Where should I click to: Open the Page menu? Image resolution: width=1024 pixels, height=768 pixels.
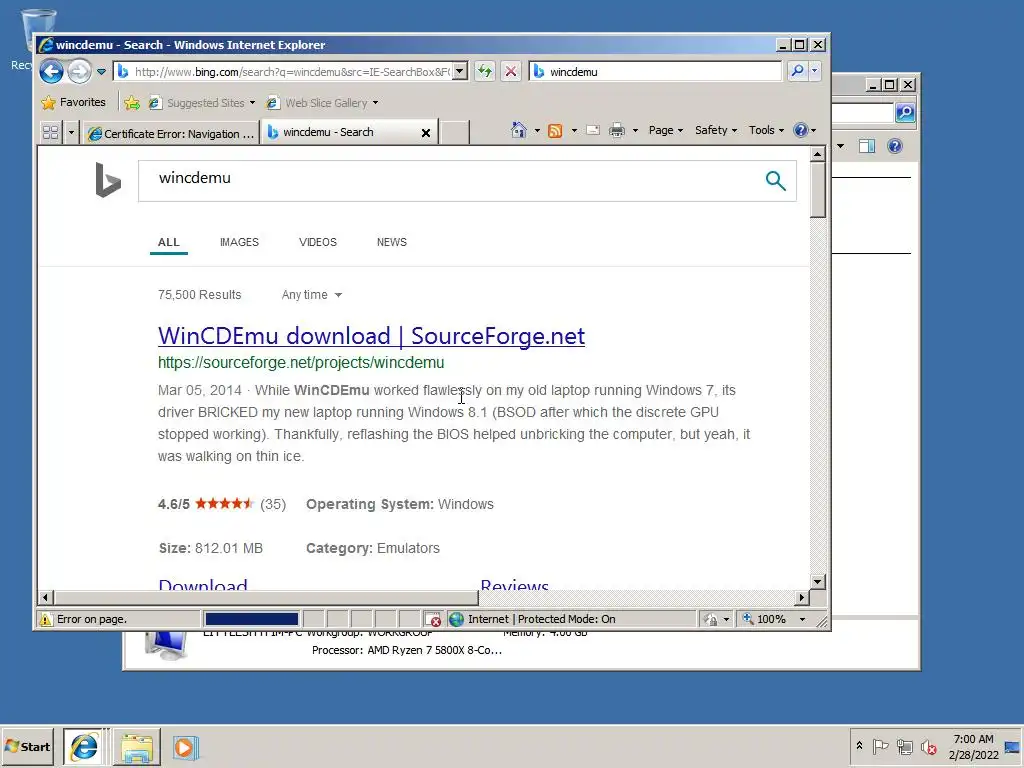pos(665,130)
